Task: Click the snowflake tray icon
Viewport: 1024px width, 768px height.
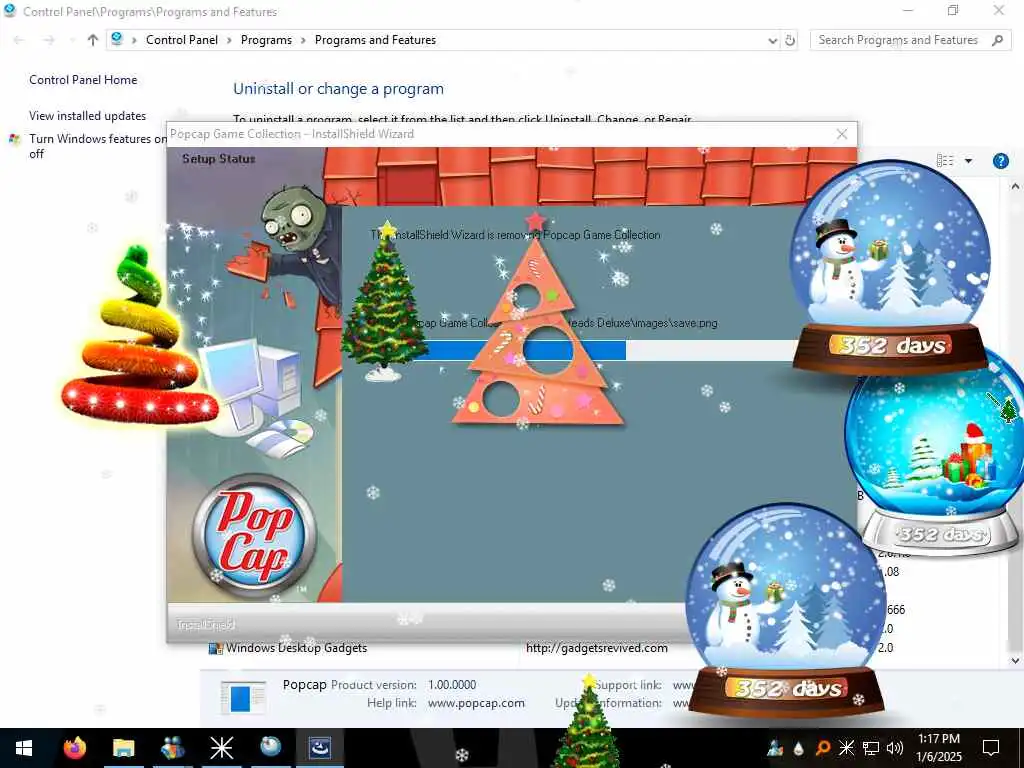Action: [846, 748]
